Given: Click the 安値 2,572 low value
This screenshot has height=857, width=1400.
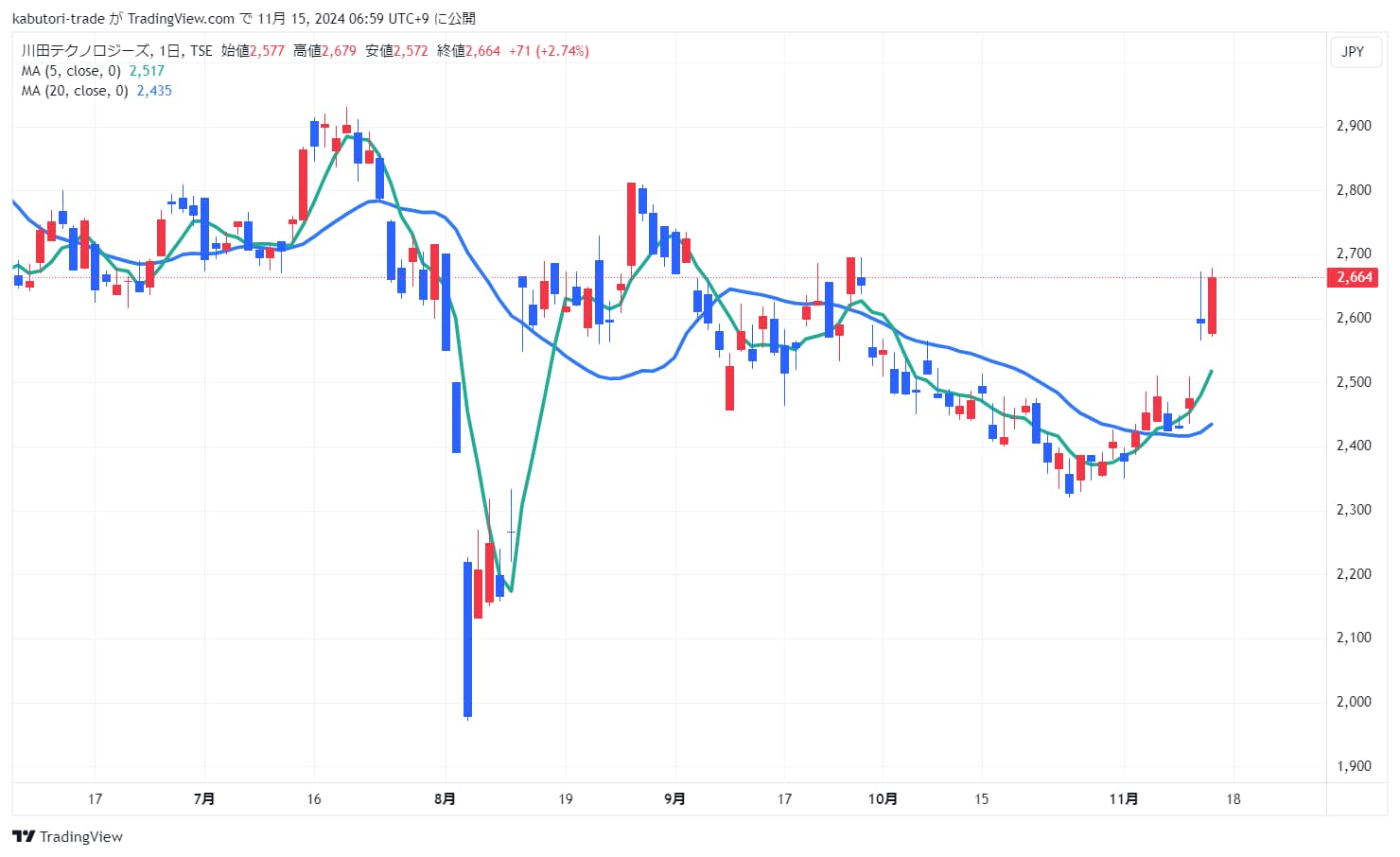Looking at the screenshot, I should point(396,50).
